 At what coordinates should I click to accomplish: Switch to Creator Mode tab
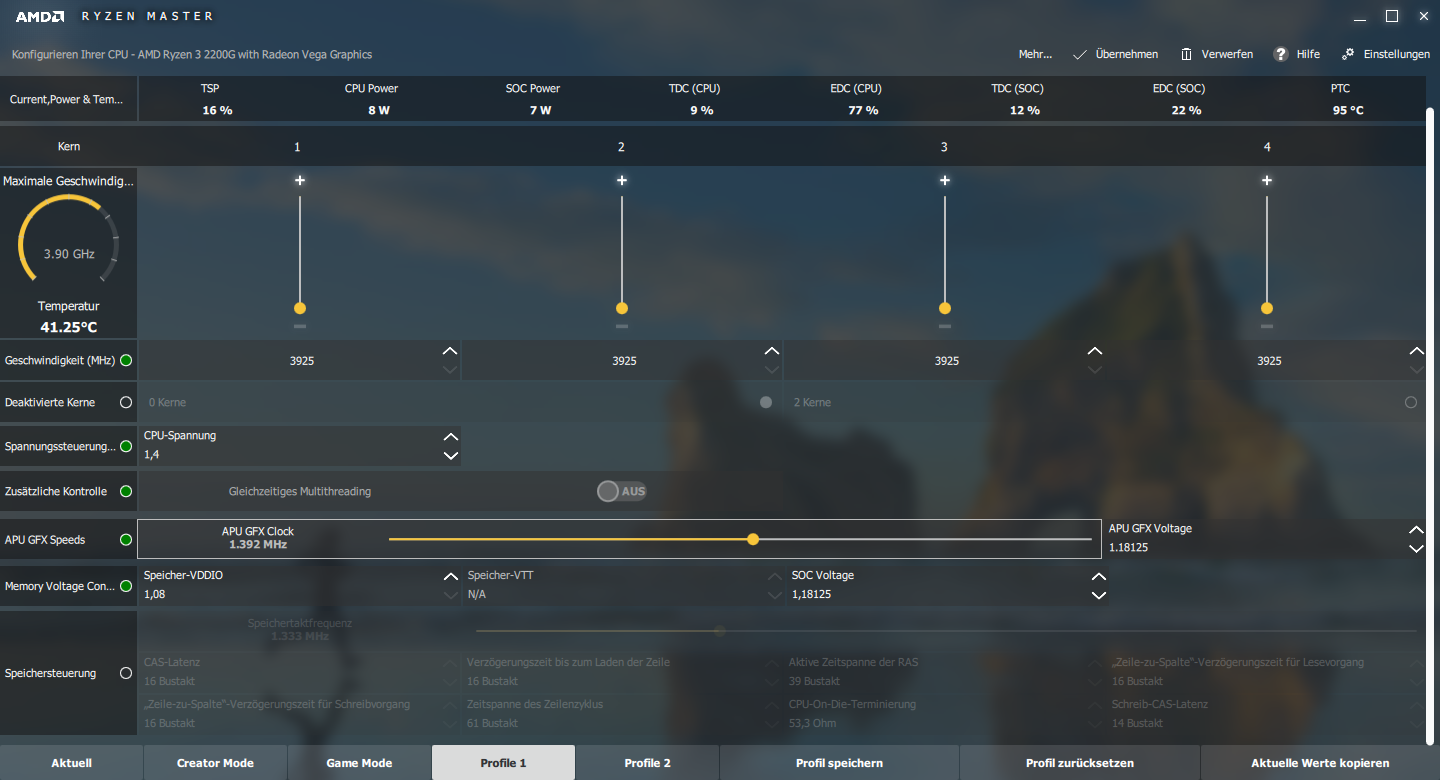pyautogui.click(x=215, y=763)
